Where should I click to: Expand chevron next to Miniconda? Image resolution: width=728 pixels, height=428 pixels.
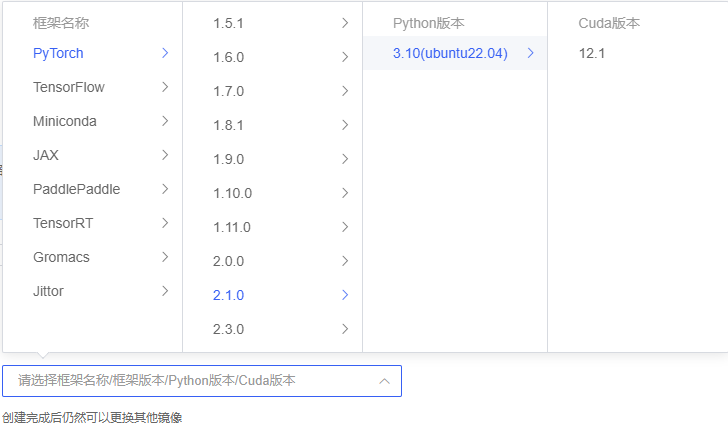point(165,121)
